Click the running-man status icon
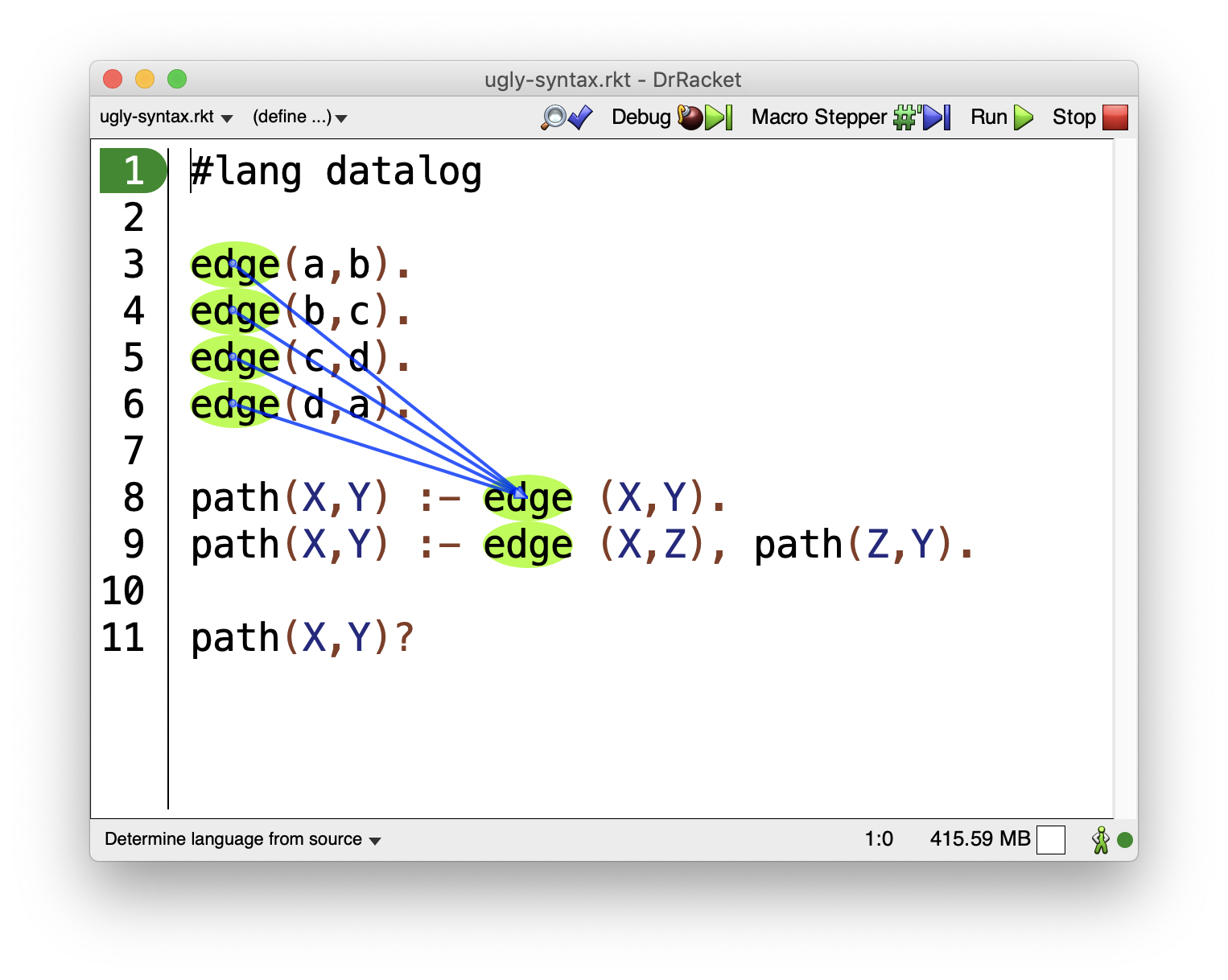 click(1101, 840)
